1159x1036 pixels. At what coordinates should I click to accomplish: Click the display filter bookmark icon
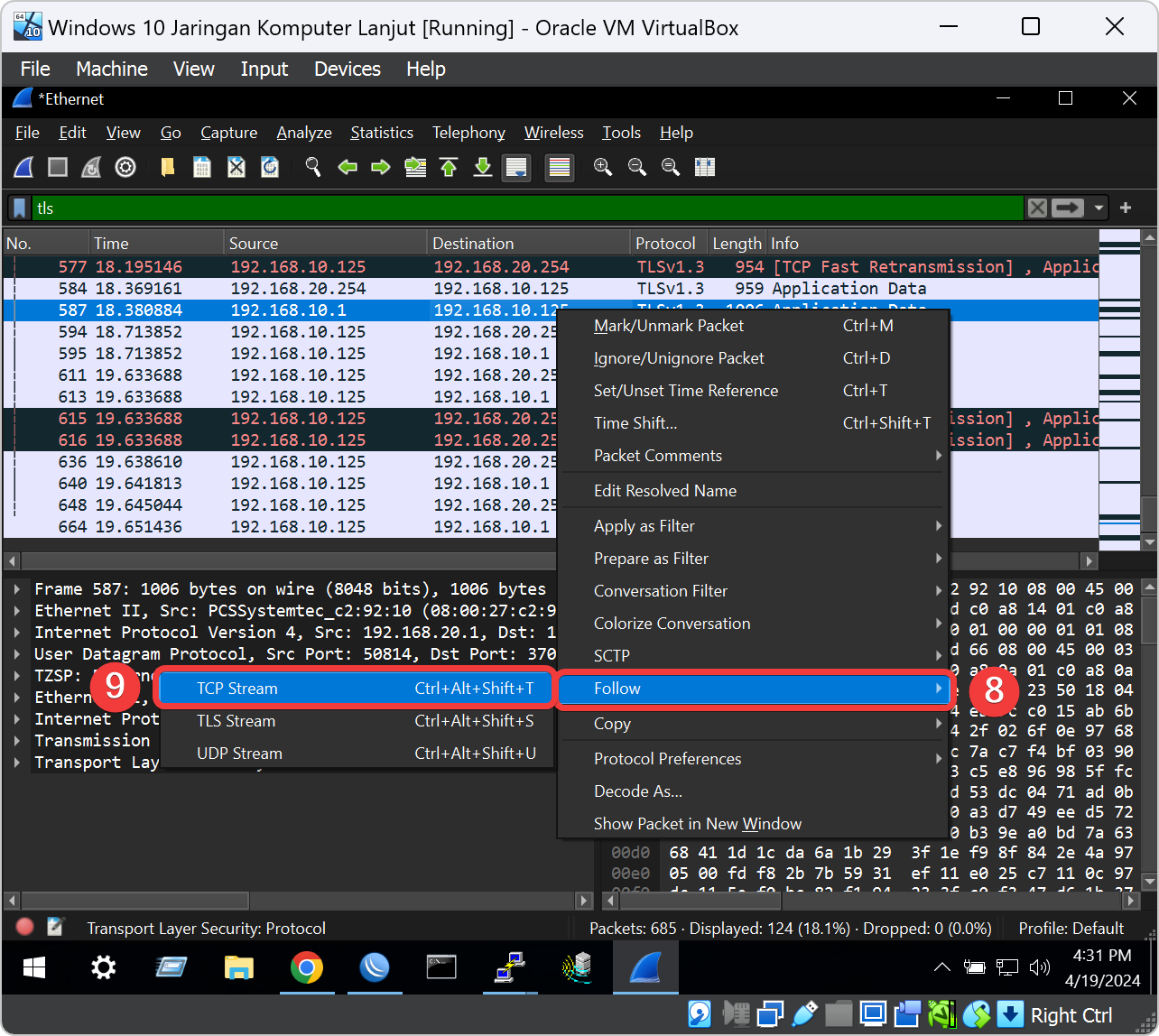pos(20,208)
